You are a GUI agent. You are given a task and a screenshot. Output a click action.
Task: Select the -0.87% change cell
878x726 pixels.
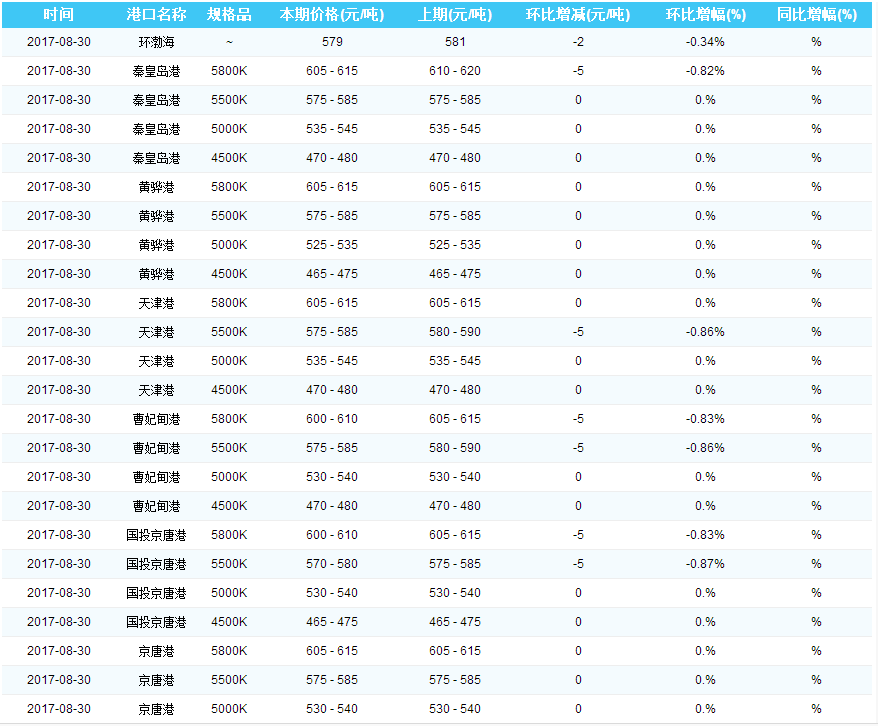pyautogui.click(x=705, y=564)
